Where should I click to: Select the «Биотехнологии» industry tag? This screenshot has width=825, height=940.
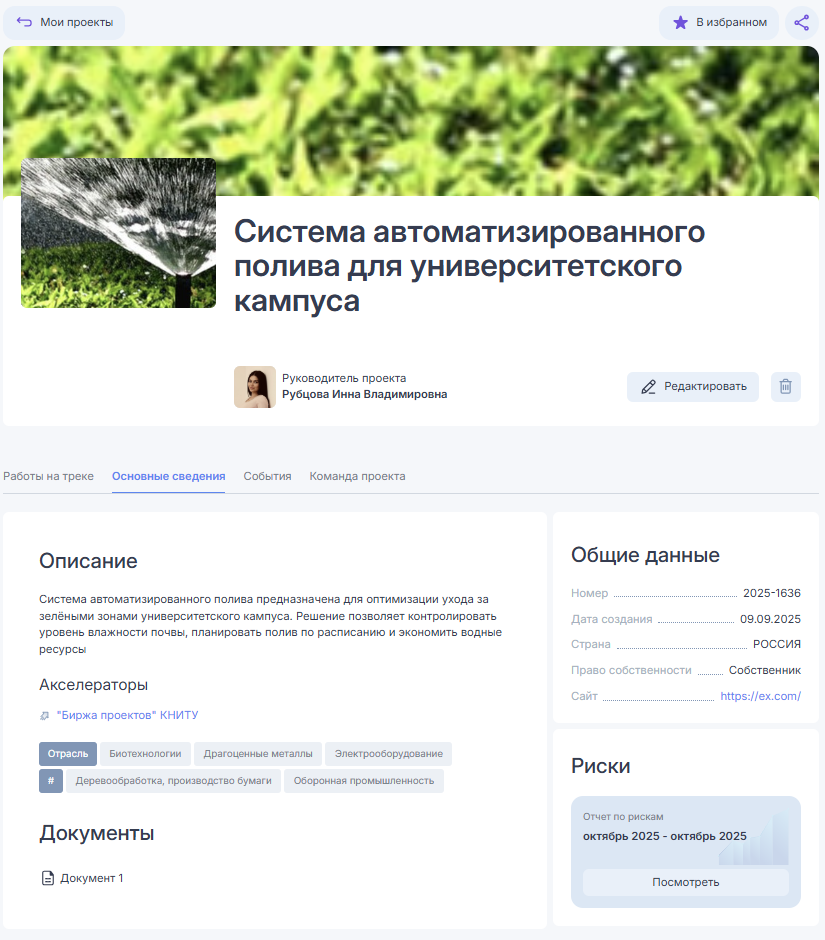[x=145, y=754]
